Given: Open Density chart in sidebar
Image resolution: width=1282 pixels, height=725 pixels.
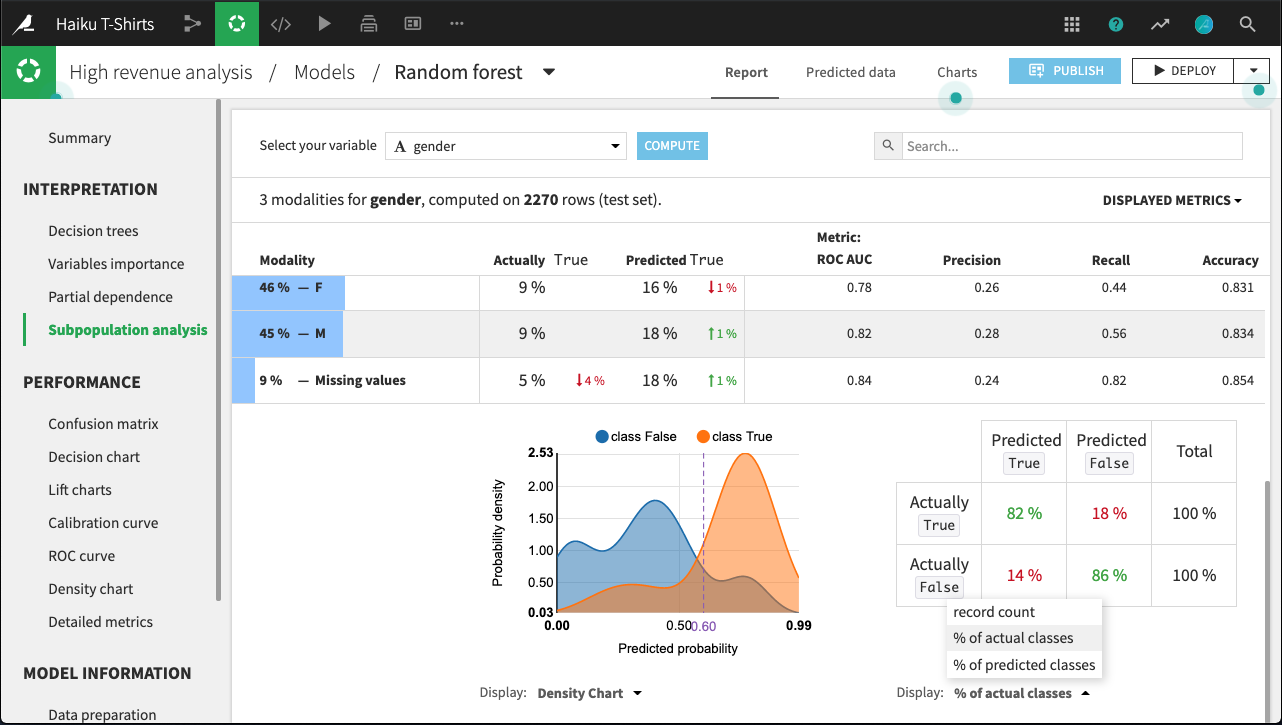Looking at the screenshot, I should point(91,589).
